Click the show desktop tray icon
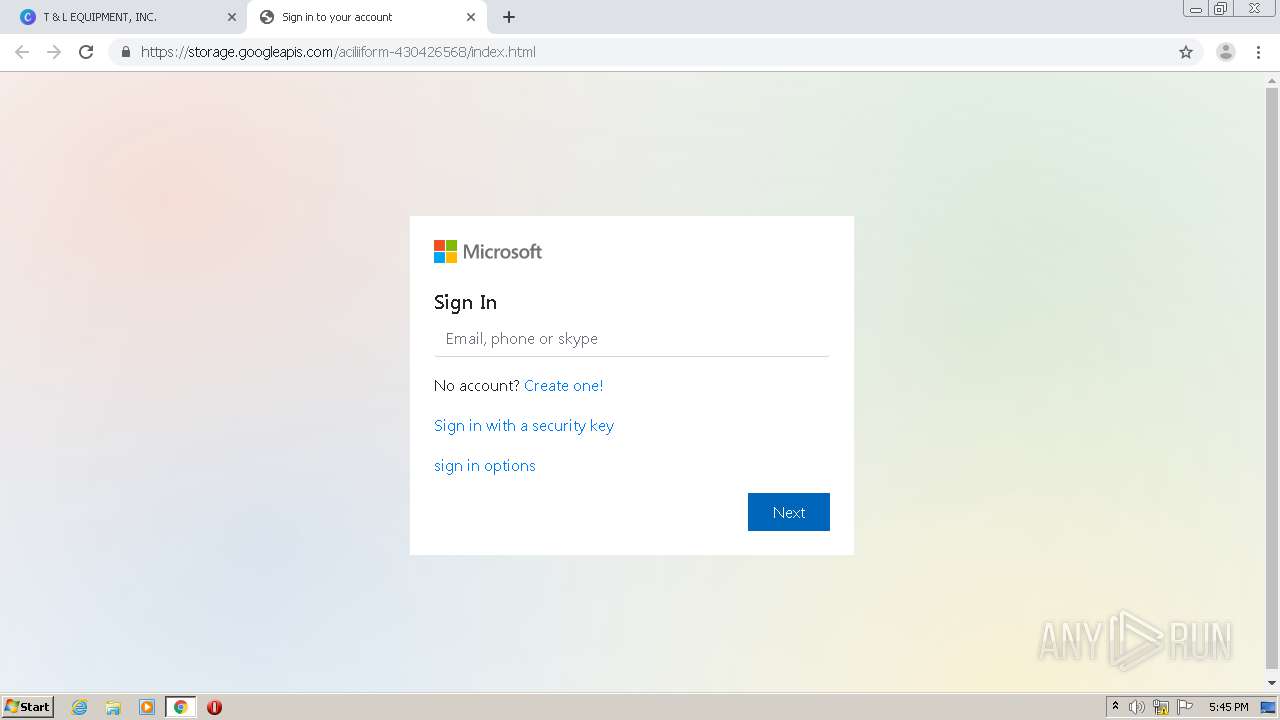The width and height of the screenshot is (1280, 720). point(1268,707)
